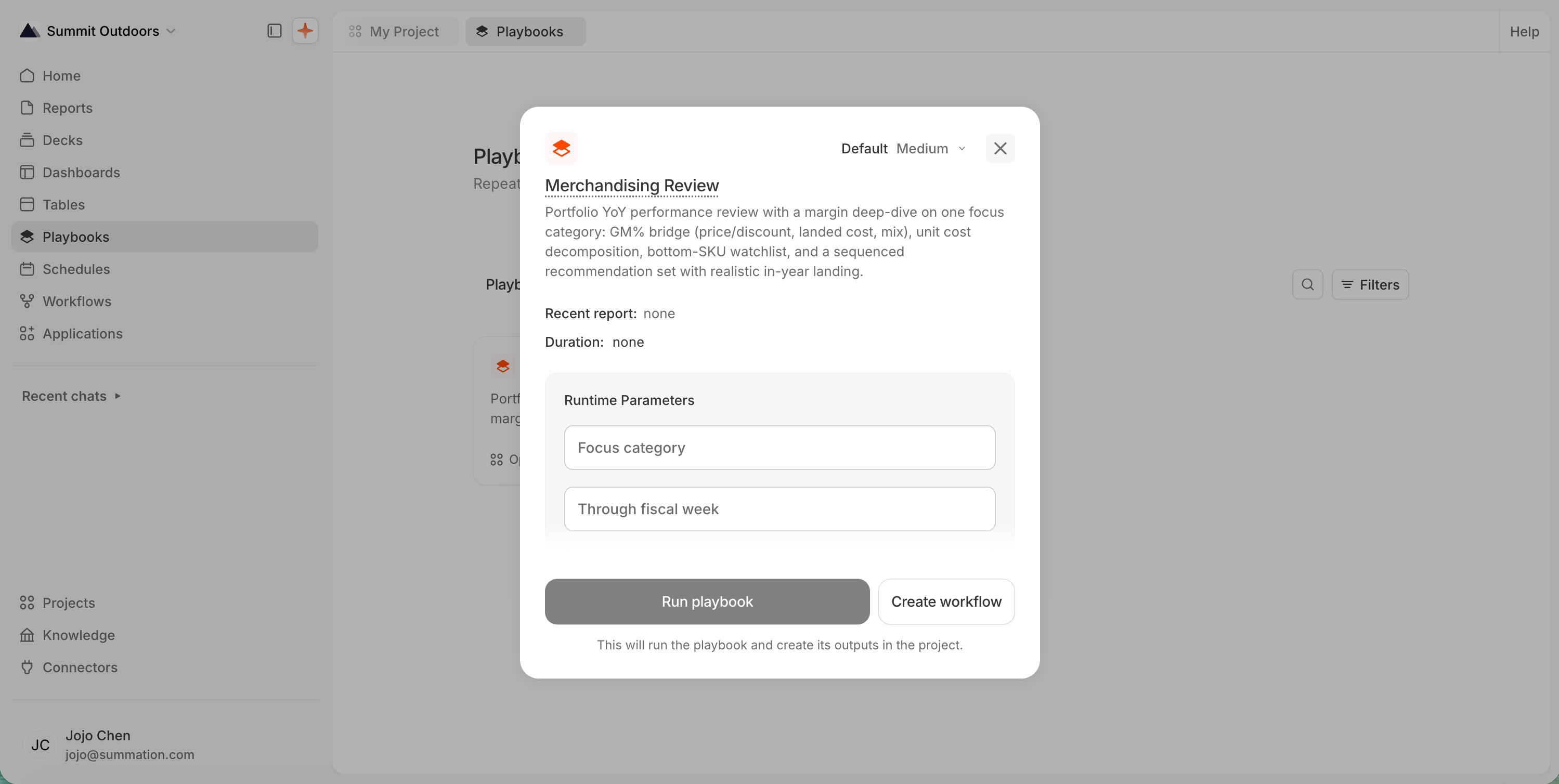Viewport: 1559px width, 784px height.
Task: Click the Home house icon
Action: (27, 75)
